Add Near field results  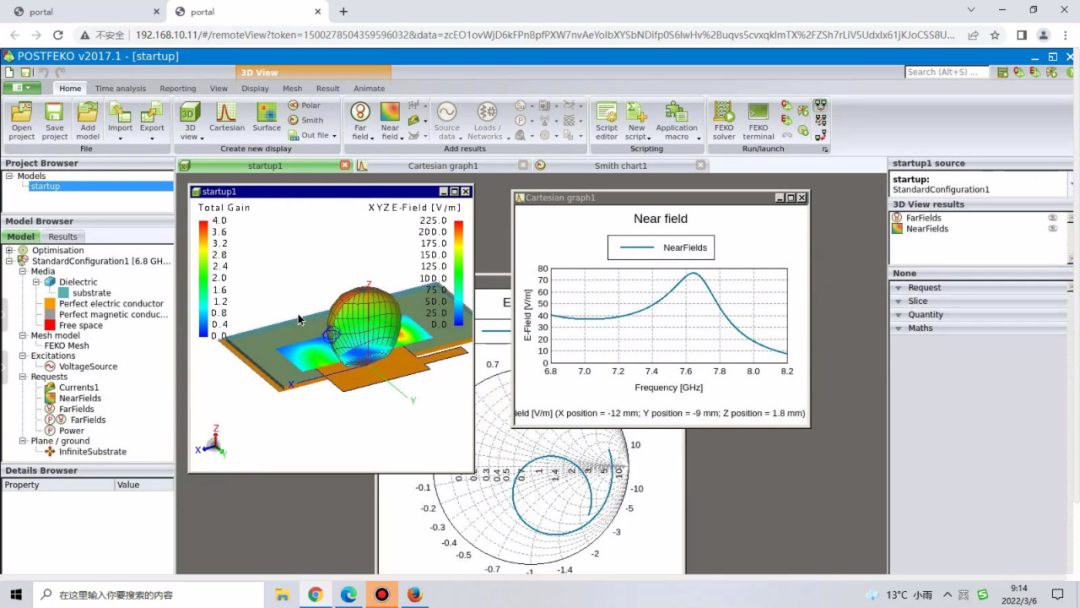tap(390, 121)
